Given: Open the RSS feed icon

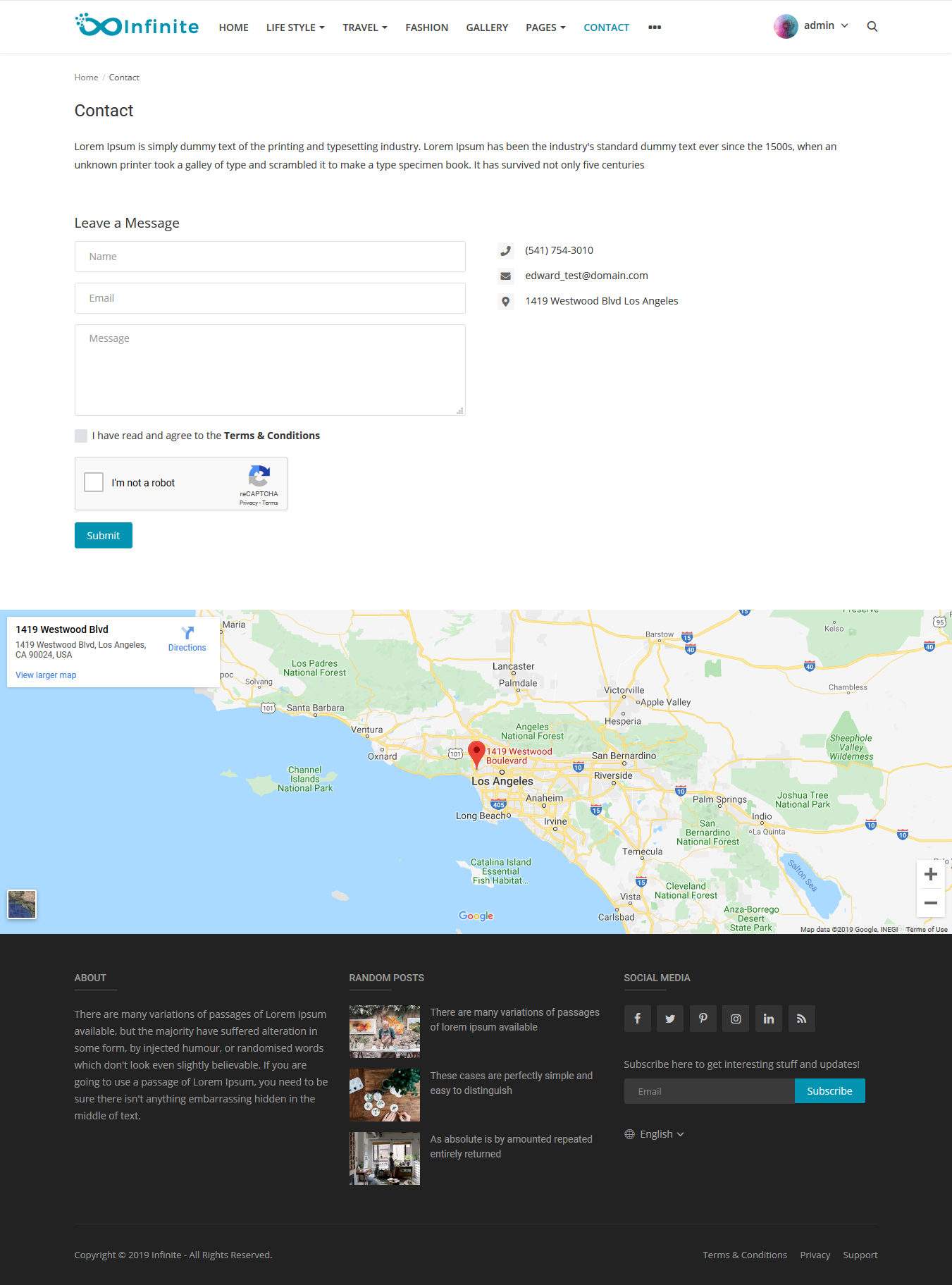Looking at the screenshot, I should click(x=801, y=1019).
